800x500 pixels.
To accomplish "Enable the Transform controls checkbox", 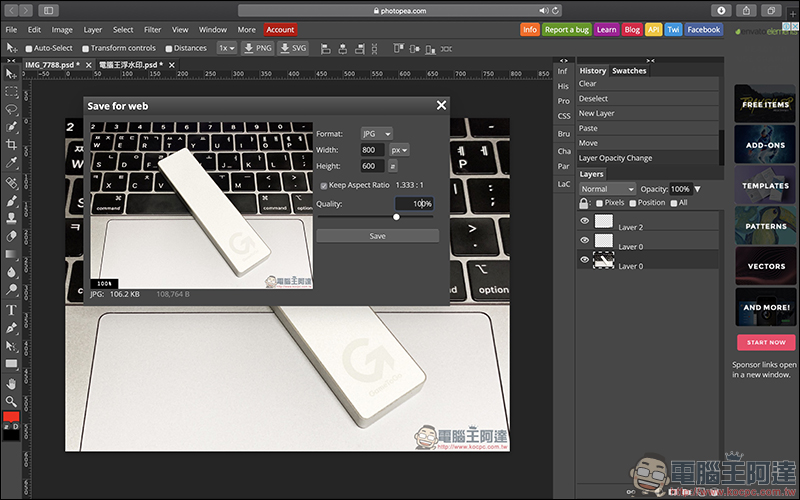I will click(86, 48).
